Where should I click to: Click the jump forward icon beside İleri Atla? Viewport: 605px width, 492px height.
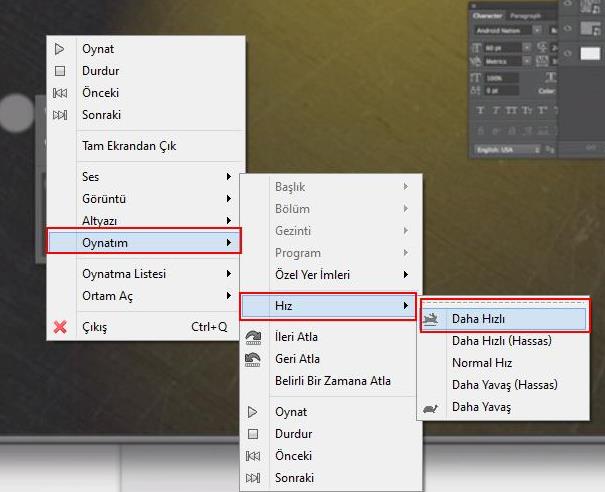click(x=254, y=337)
